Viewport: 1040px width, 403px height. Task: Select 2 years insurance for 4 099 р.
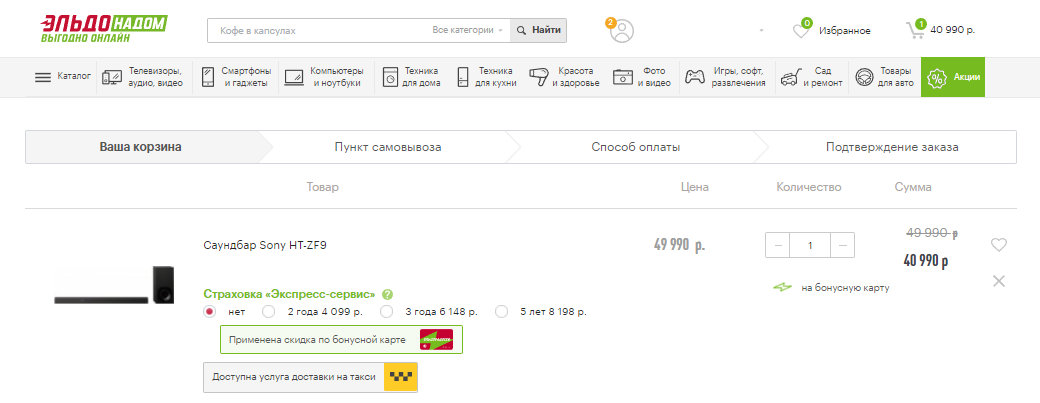[268, 311]
